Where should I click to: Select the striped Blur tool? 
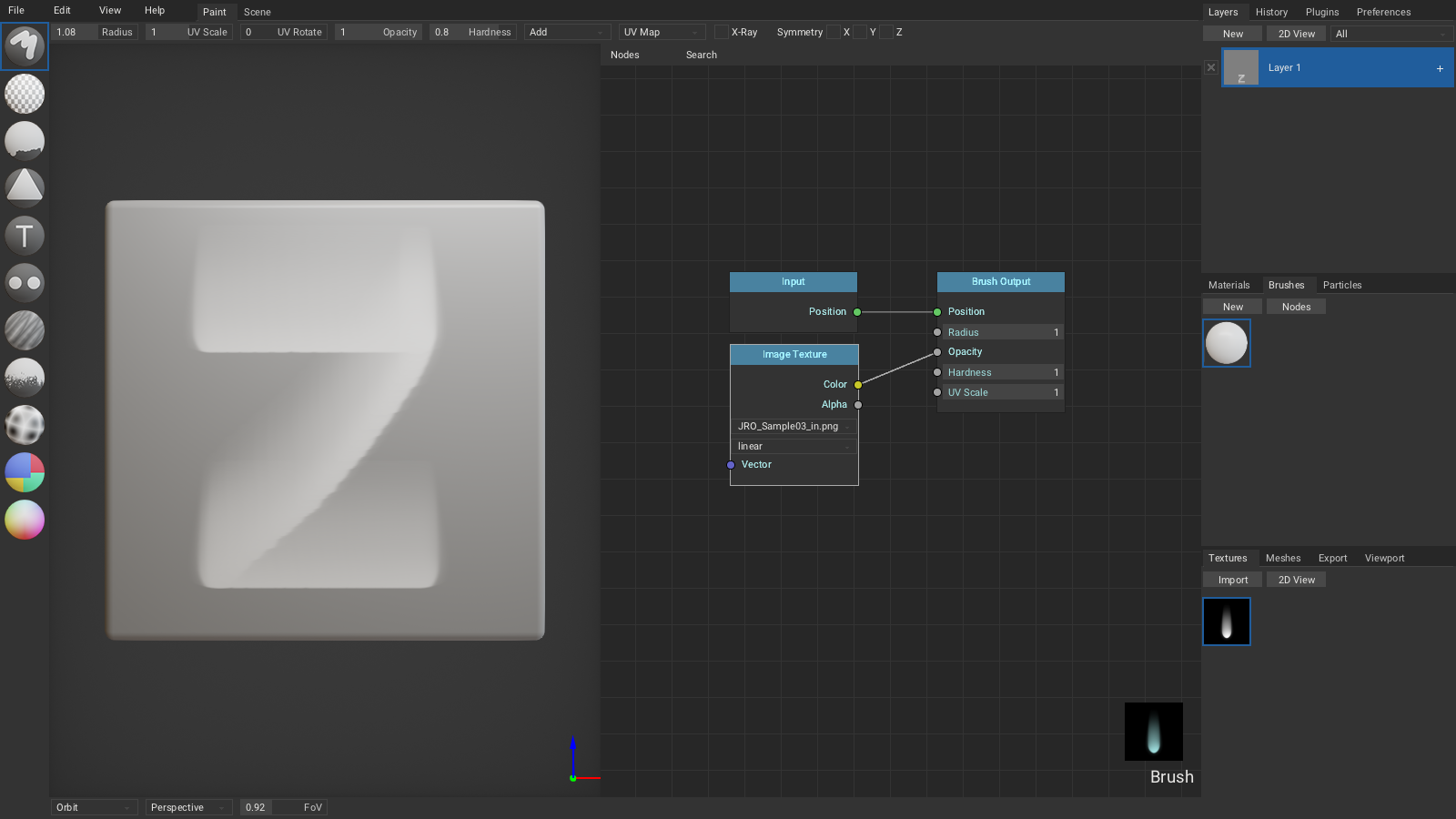tap(25, 330)
